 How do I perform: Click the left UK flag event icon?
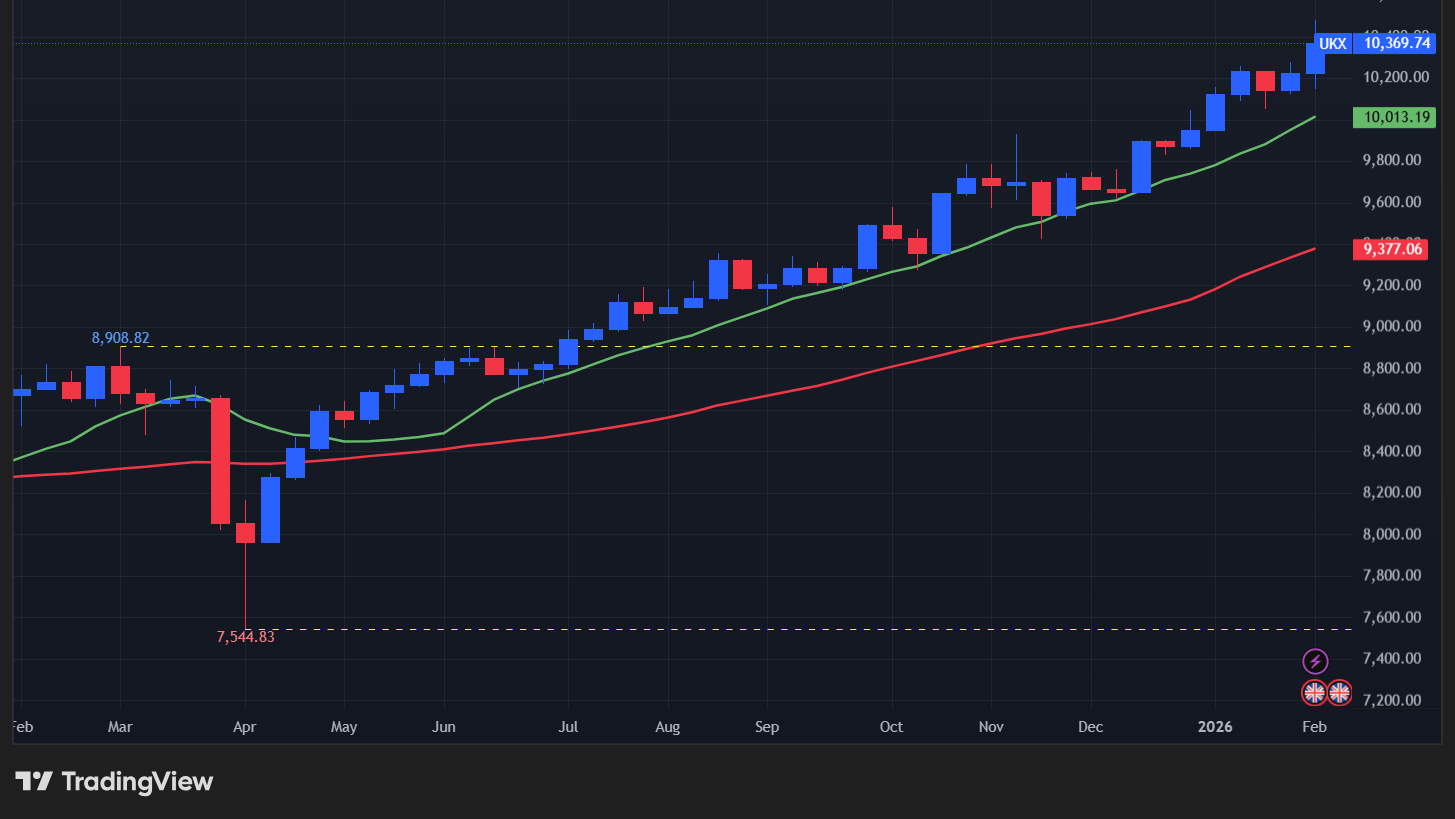click(x=1314, y=691)
